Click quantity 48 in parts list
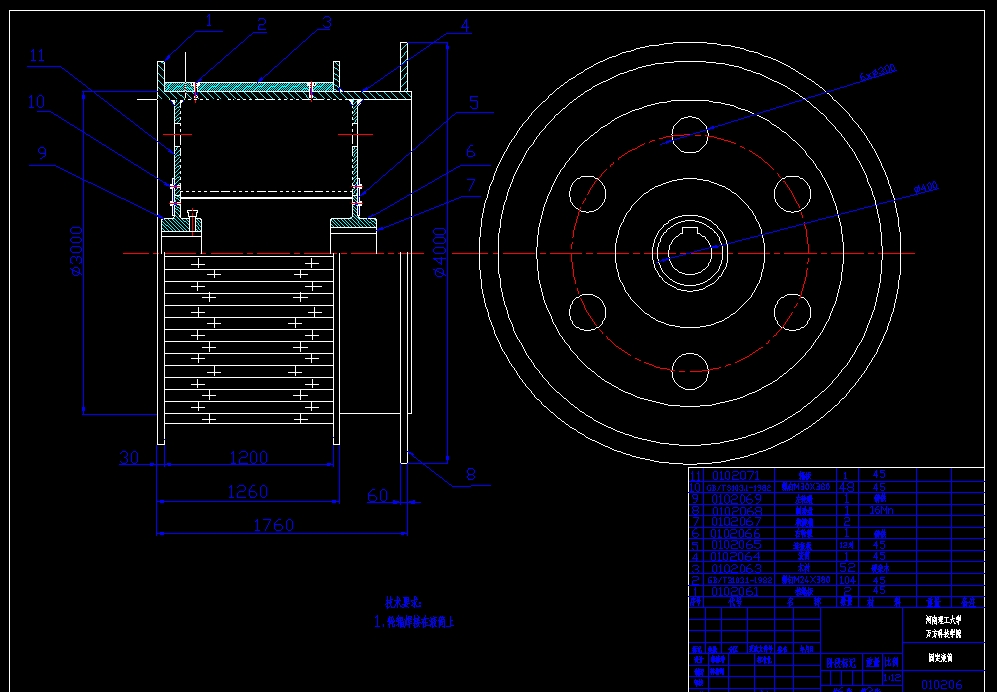The image size is (997, 692). (x=848, y=487)
